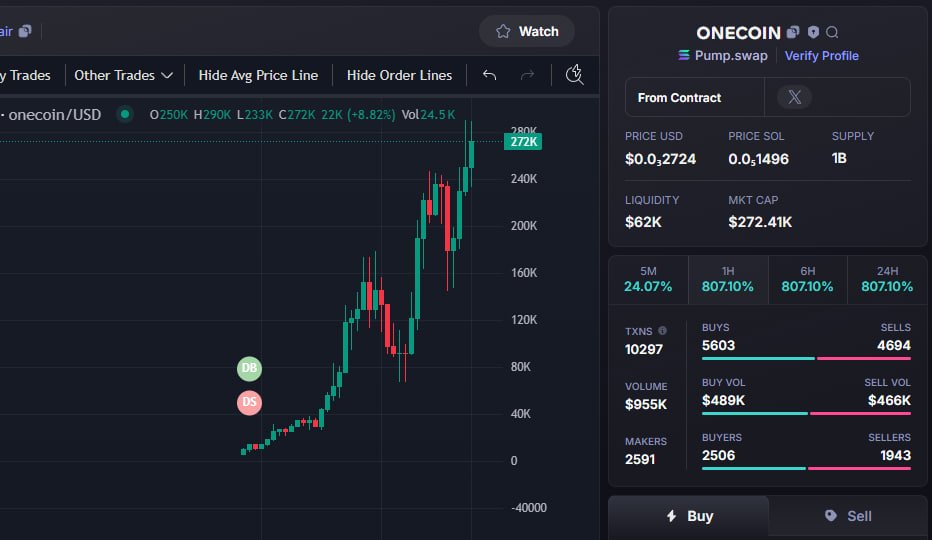932x540 pixels.
Task: Click the PRICE USD value $0.0₃2724
Action: [660, 159]
